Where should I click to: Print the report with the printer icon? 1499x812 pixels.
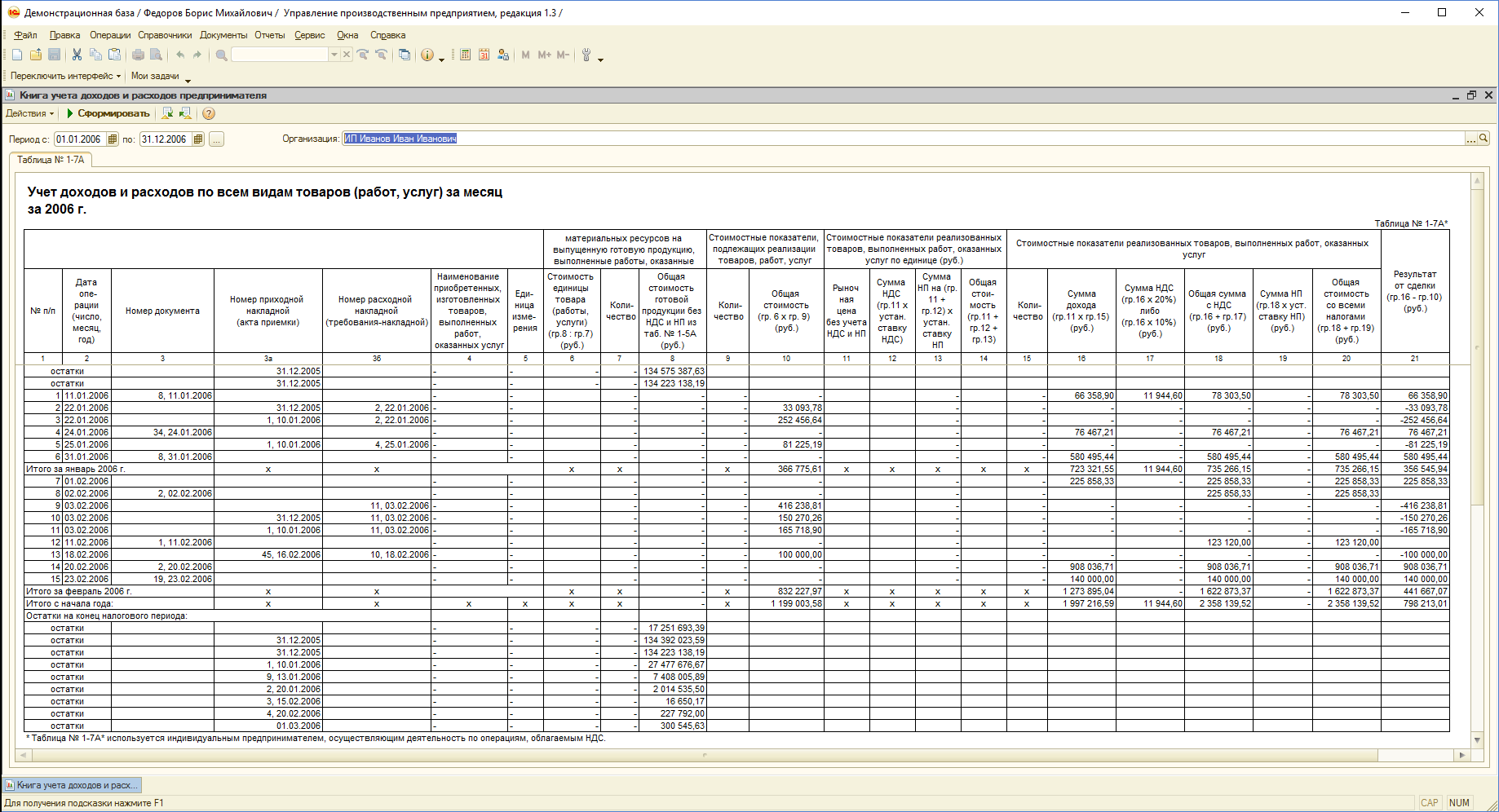(x=138, y=55)
